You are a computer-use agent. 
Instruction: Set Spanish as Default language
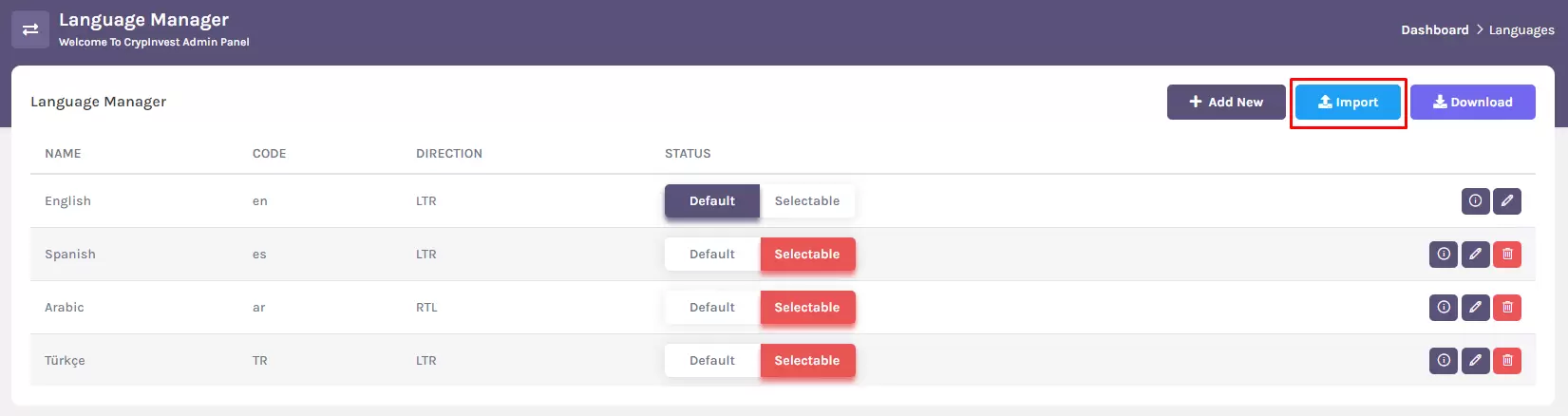pyautogui.click(x=712, y=254)
